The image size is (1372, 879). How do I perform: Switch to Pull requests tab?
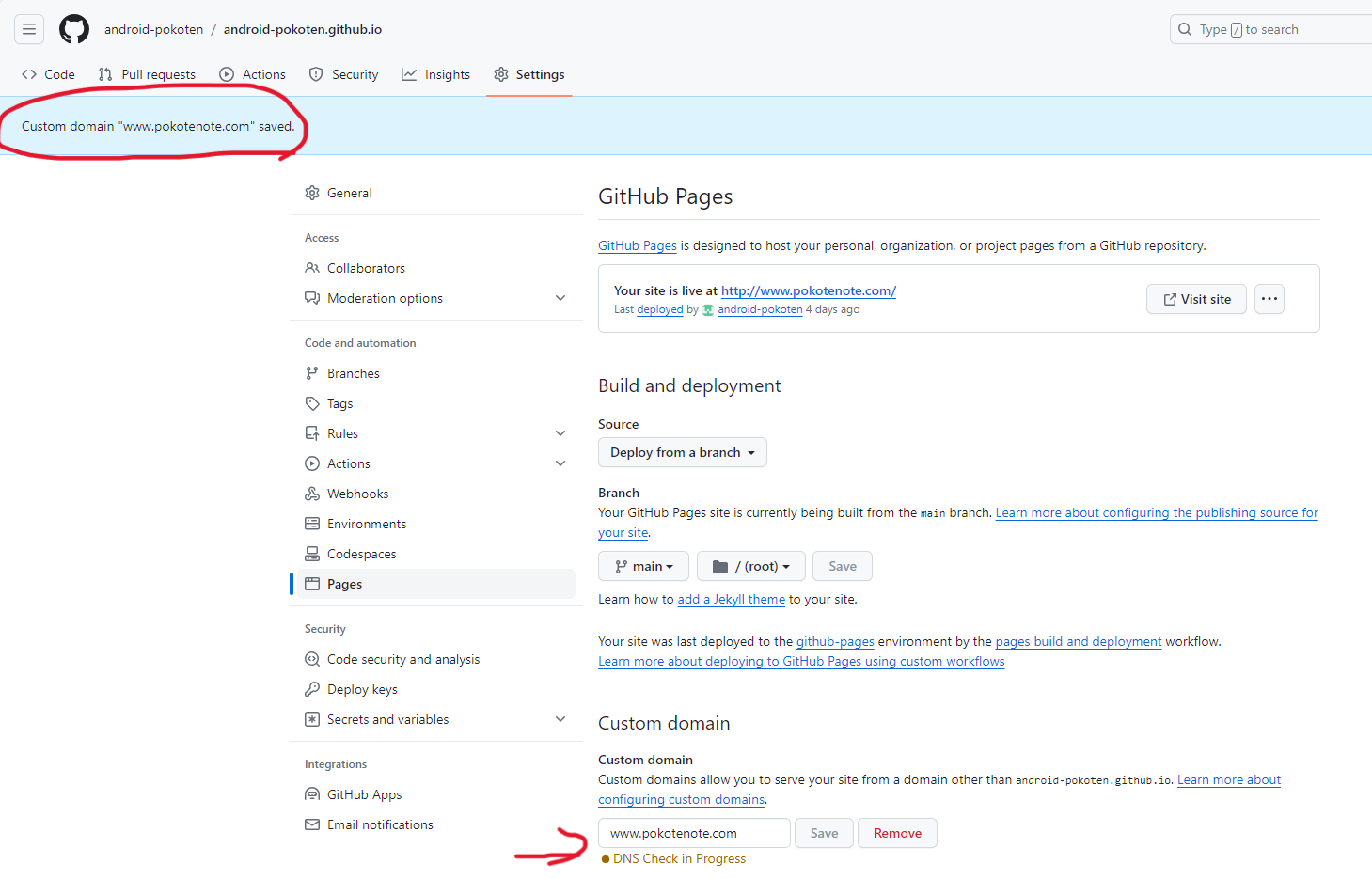click(147, 74)
